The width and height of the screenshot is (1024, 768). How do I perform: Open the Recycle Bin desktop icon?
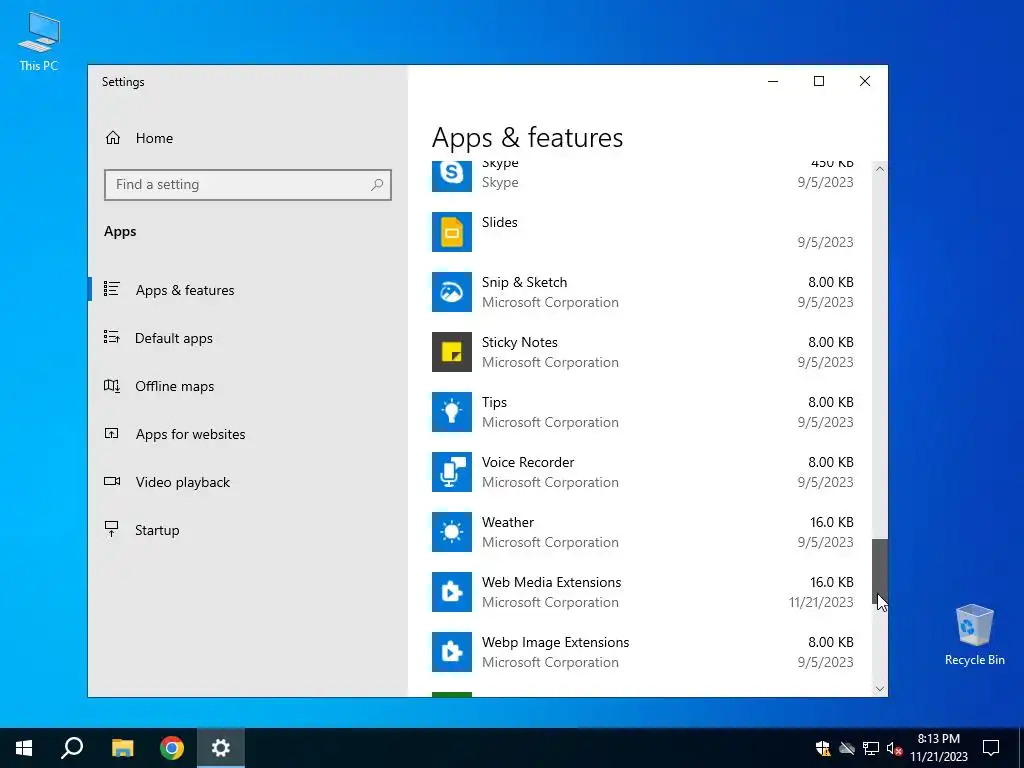pyautogui.click(x=974, y=635)
